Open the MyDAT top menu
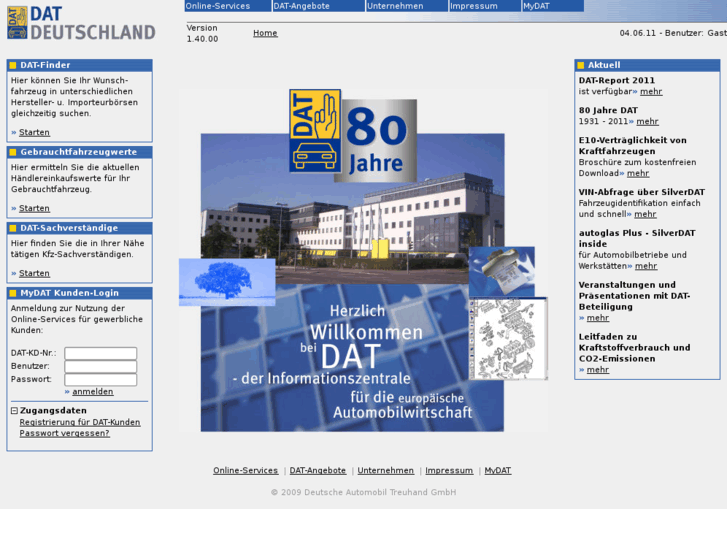This screenshot has width=727, height=545. [x=553, y=6]
